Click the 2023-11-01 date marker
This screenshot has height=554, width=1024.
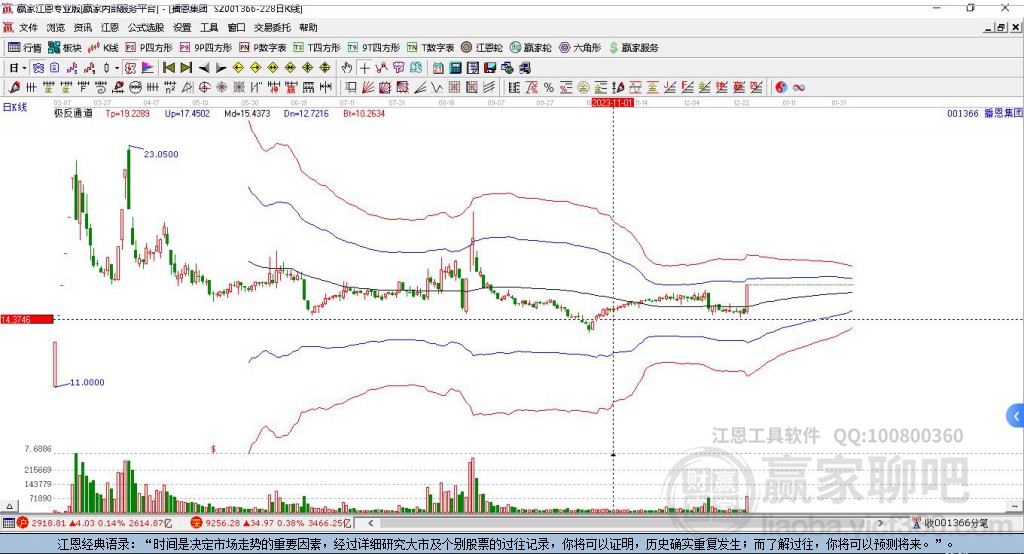[x=613, y=103]
